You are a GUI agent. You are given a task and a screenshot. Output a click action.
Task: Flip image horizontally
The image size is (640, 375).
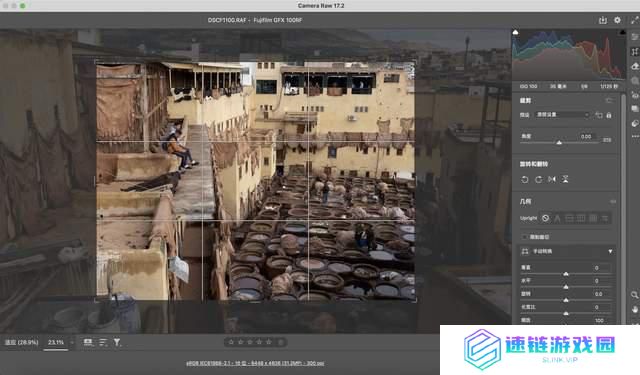click(552, 180)
